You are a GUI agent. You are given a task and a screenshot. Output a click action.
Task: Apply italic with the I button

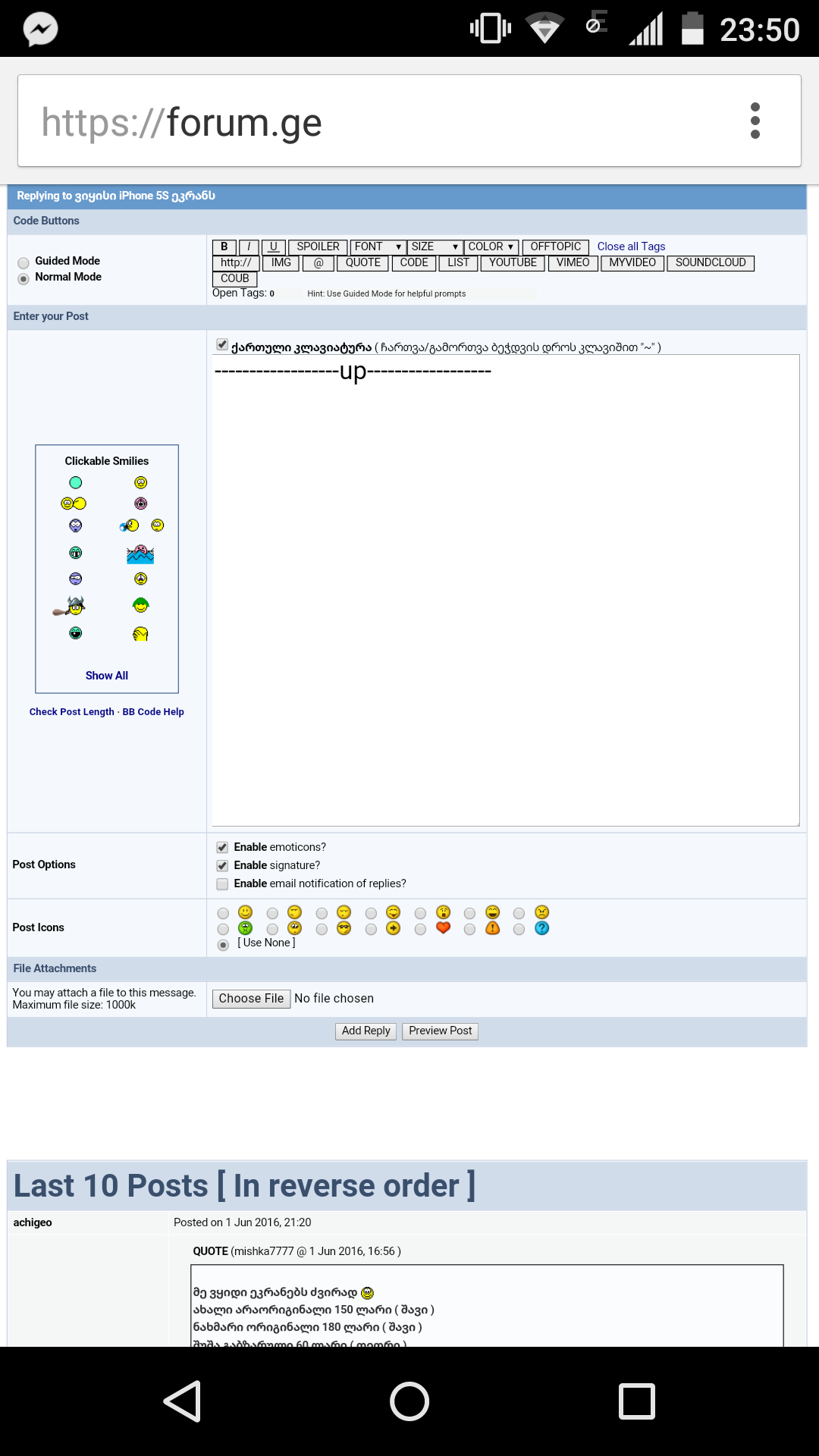pos(249,247)
